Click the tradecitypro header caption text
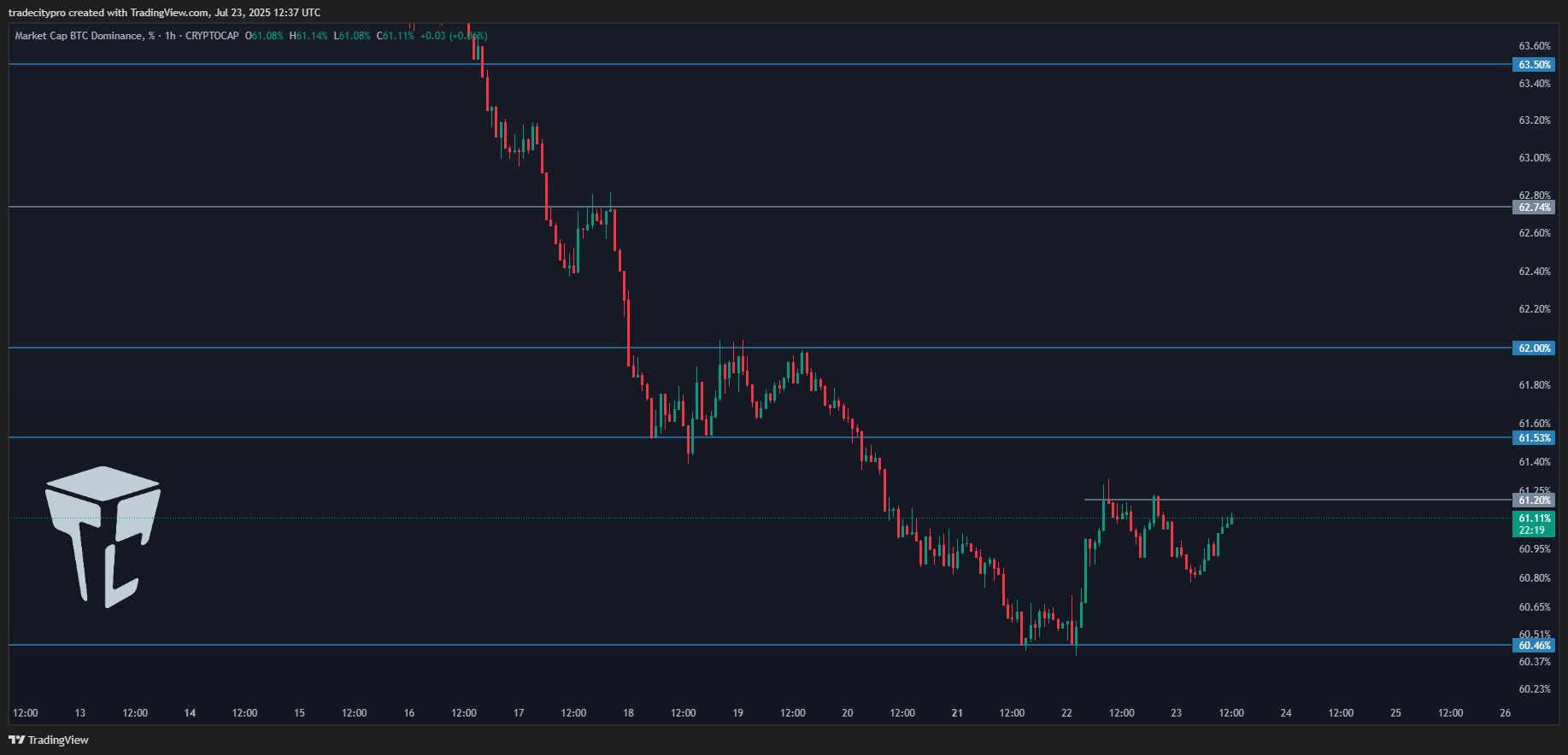Screen dimensions: 1568x755 coord(165,13)
